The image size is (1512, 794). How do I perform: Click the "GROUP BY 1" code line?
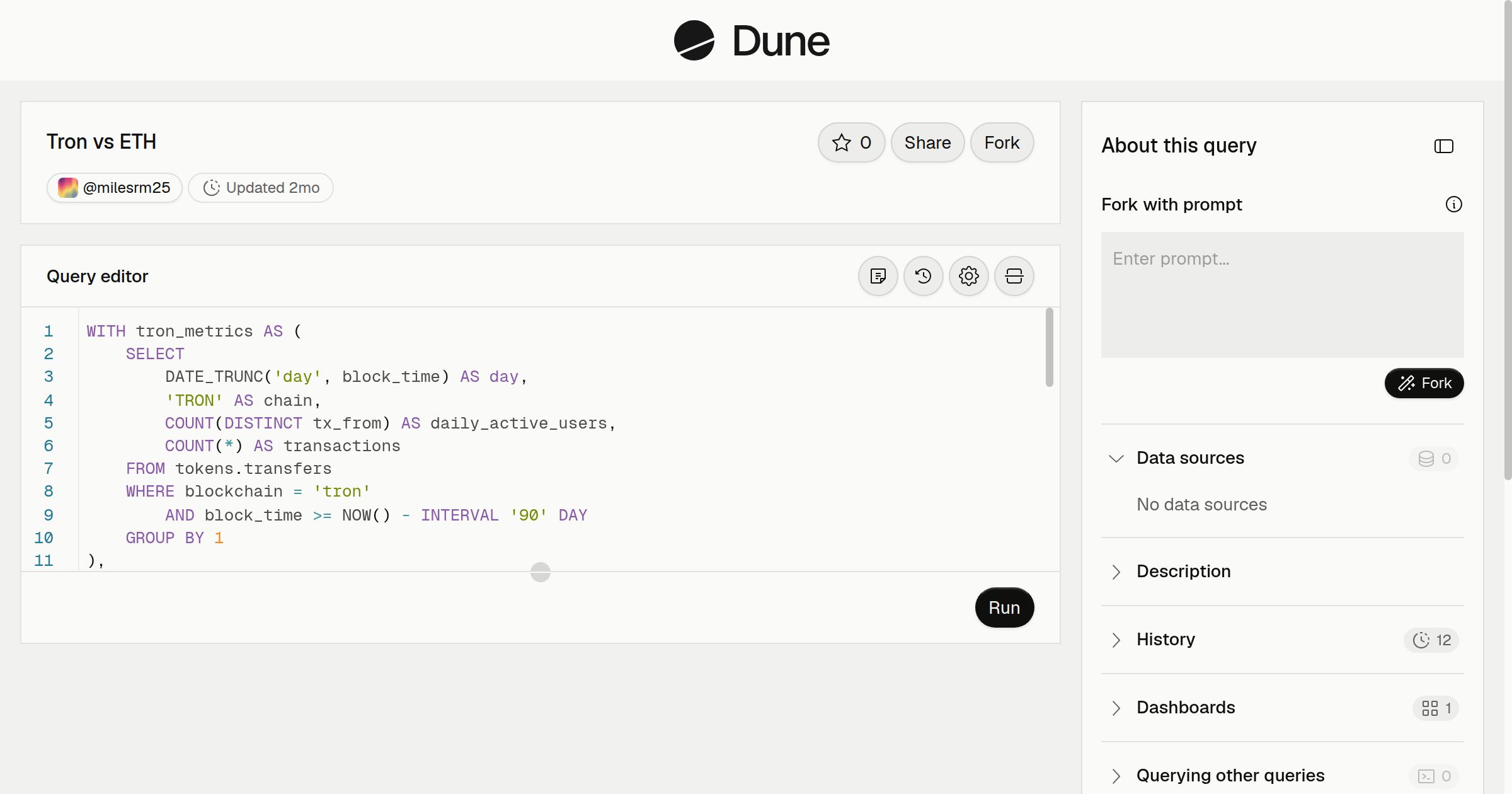(175, 538)
